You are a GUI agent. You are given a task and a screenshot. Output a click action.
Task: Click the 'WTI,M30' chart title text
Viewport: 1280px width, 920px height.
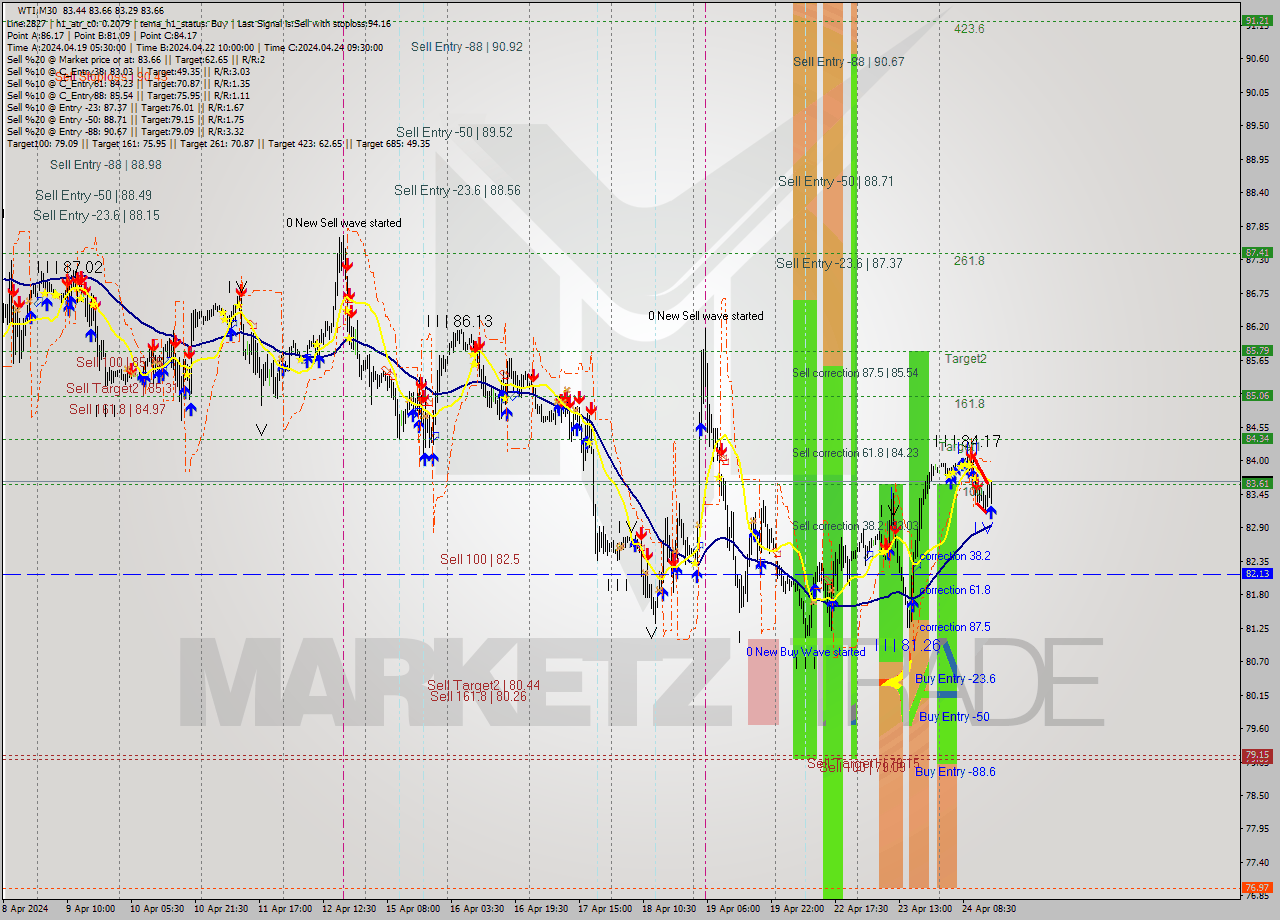tap(38, 11)
